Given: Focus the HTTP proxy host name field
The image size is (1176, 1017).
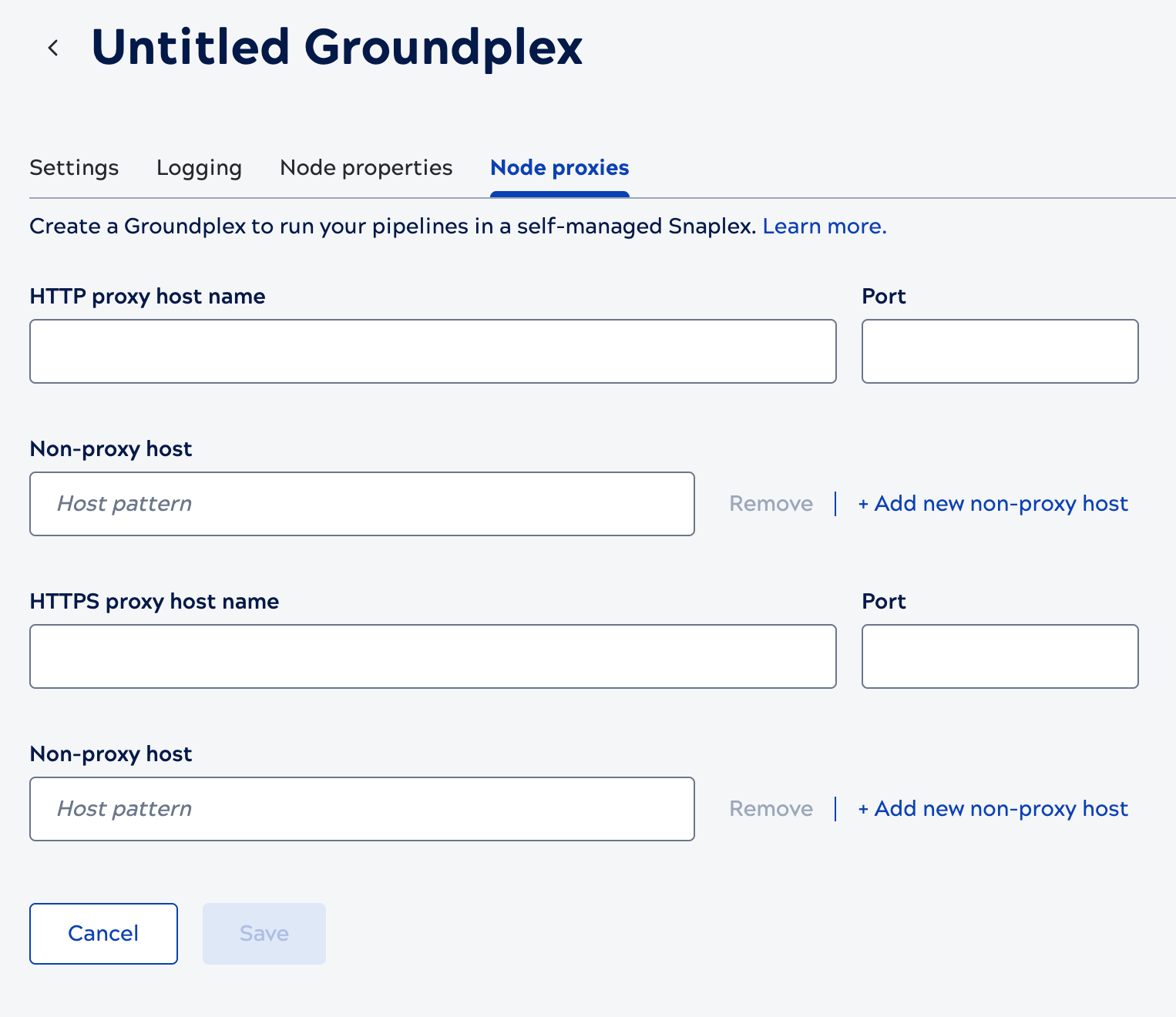Looking at the screenshot, I should coord(433,351).
